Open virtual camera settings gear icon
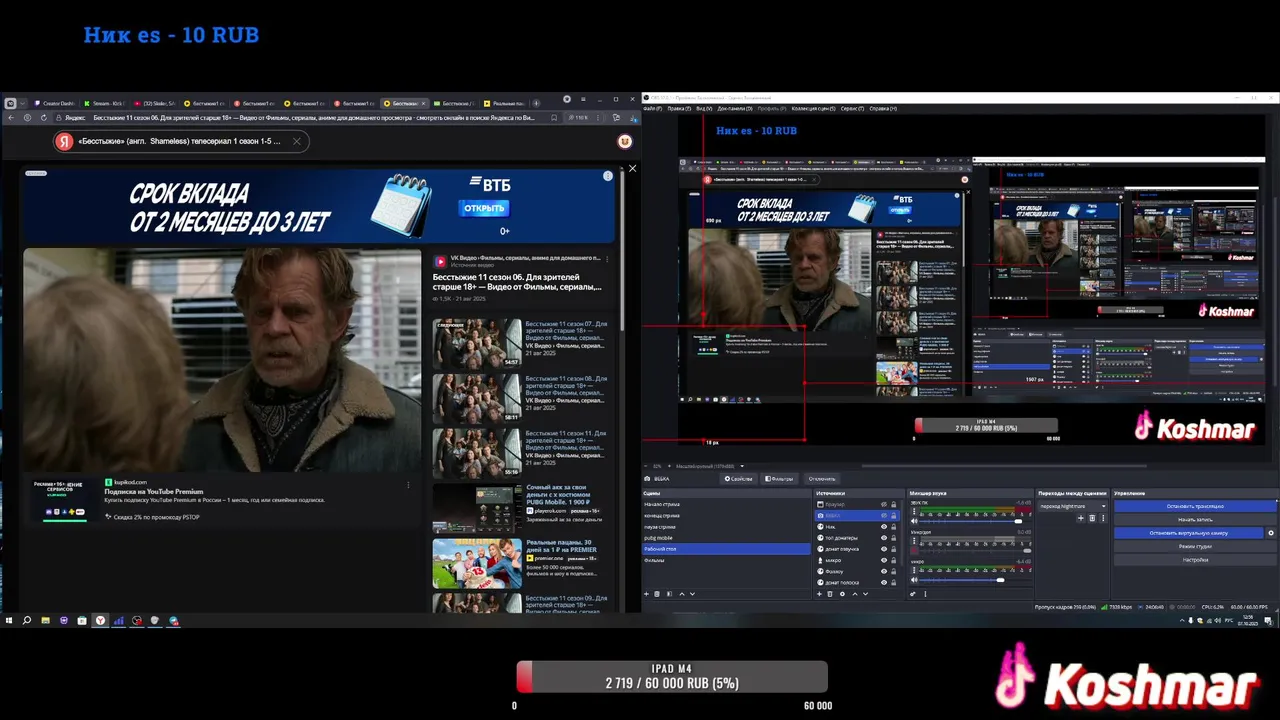The width and height of the screenshot is (1280, 720). [1271, 533]
